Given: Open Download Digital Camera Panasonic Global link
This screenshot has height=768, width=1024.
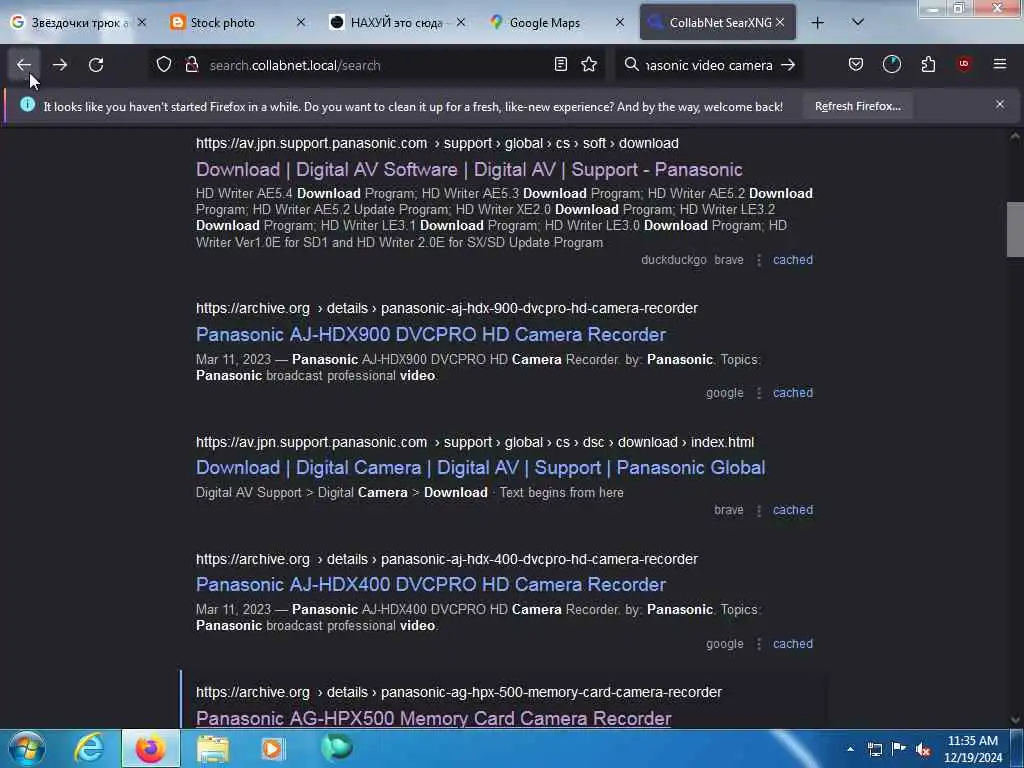Looking at the screenshot, I should (481, 468).
